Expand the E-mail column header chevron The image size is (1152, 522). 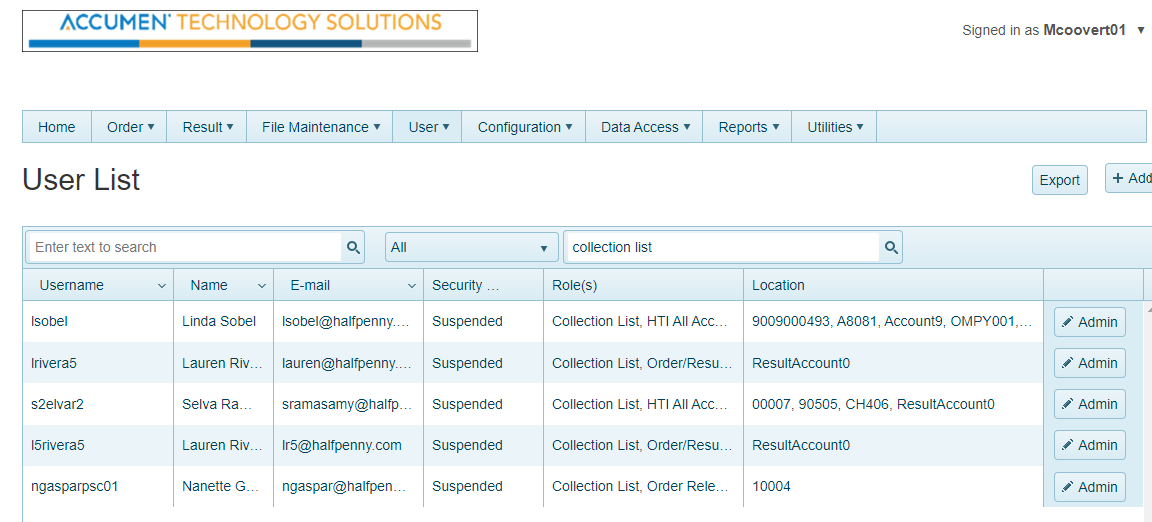coord(412,286)
